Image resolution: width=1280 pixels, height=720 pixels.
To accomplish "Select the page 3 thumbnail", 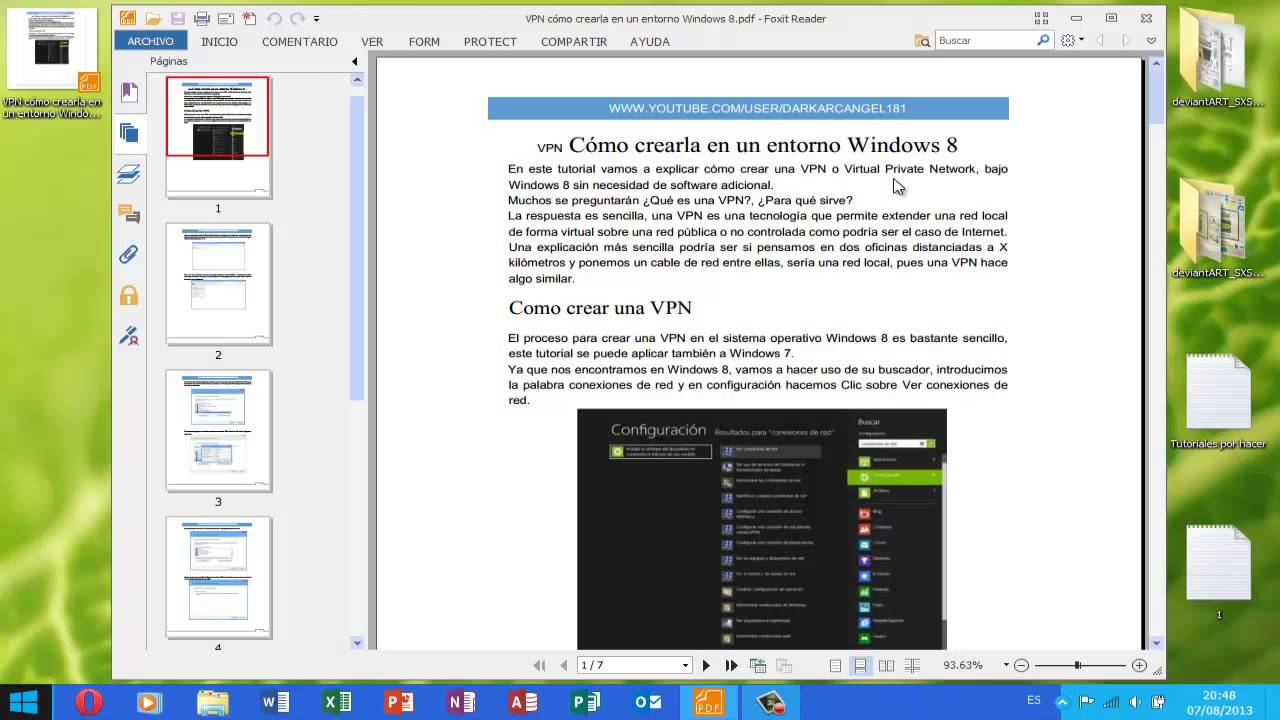I will (218, 431).
